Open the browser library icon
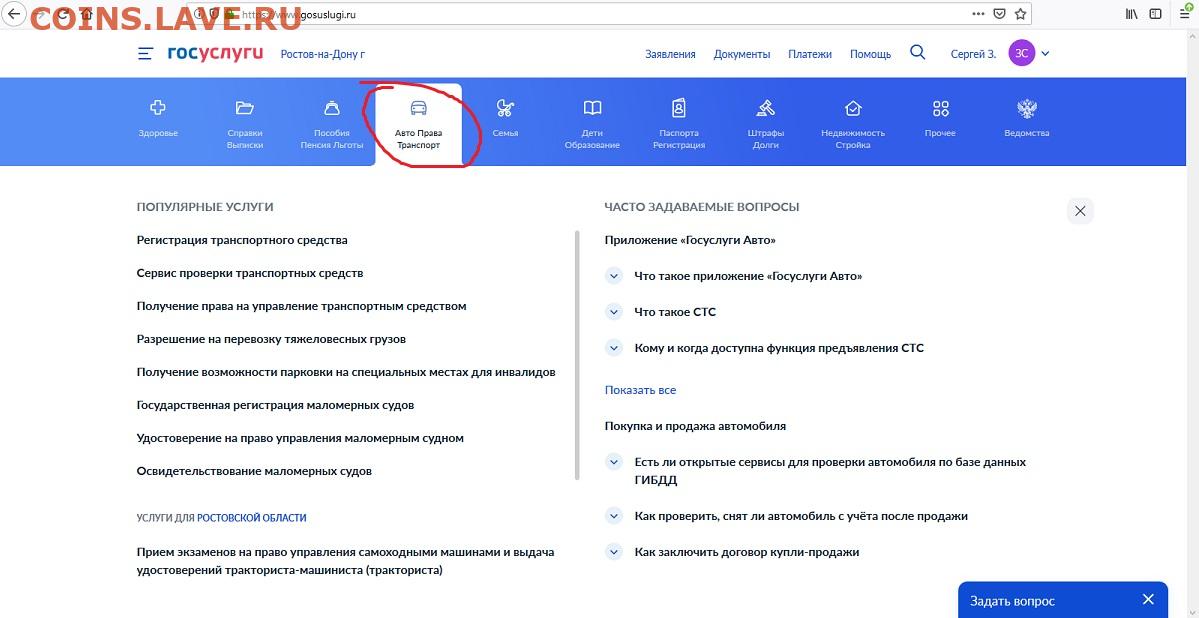Viewport: 1199px width, 618px height. [1132, 14]
